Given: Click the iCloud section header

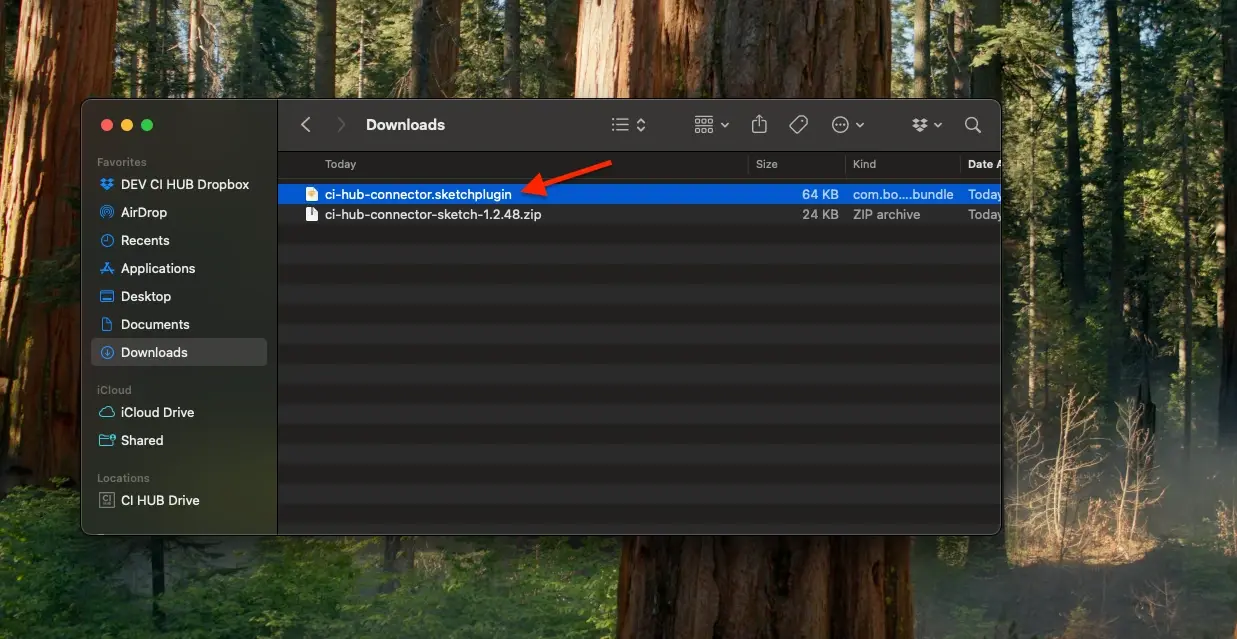Looking at the screenshot, I should point(114,390).
